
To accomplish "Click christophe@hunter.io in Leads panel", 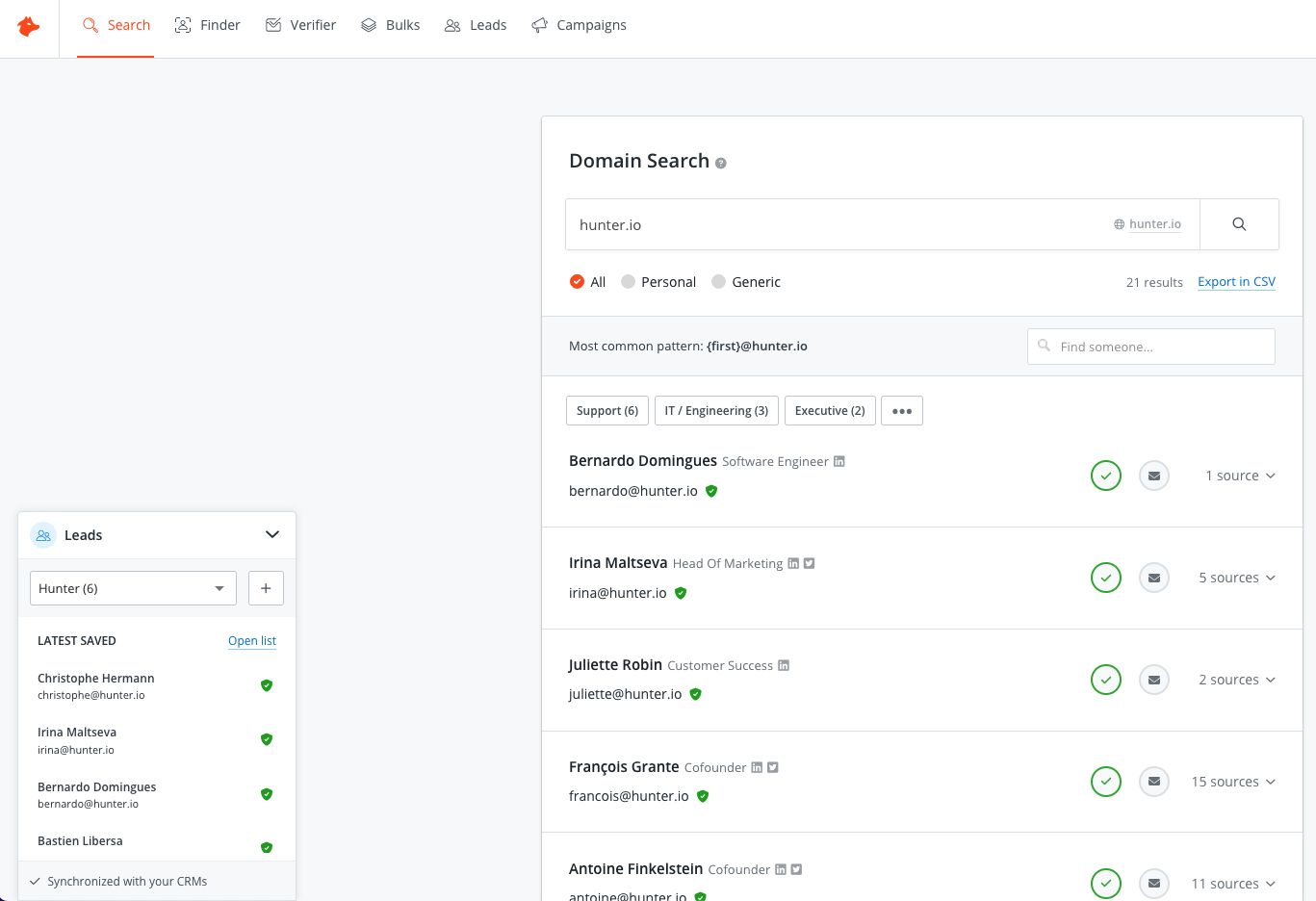I will (91, 695).
